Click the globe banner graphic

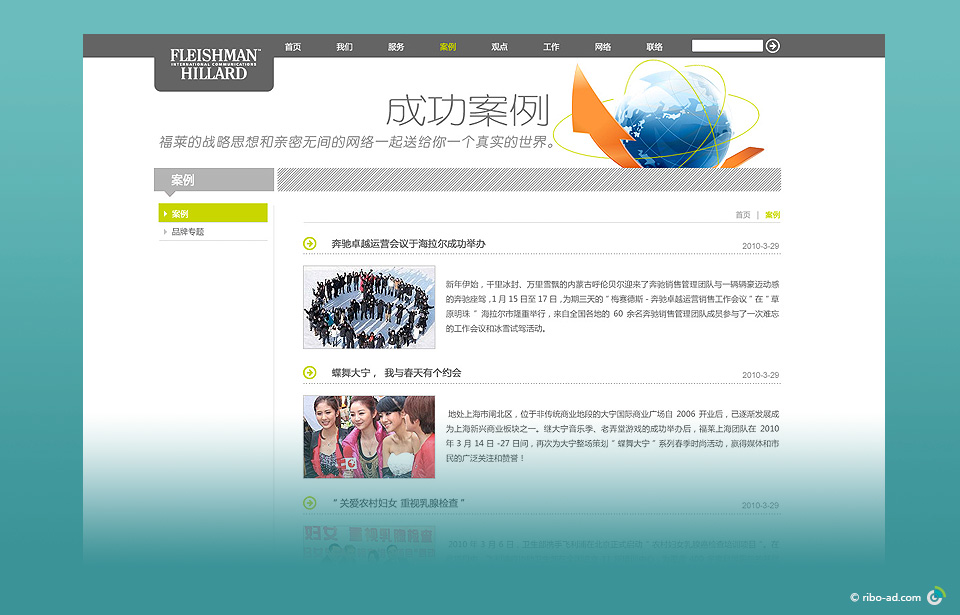(x=661, y=115)
